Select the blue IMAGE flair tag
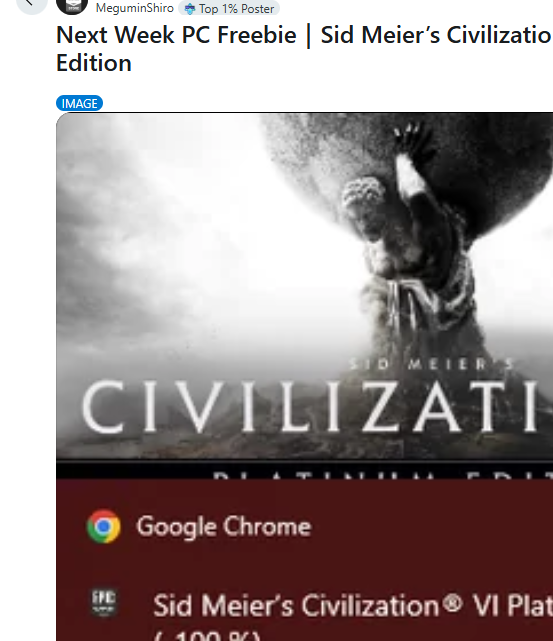Image resolution: width=553 pixels, height=641 pixels. [x=79, y=103]
